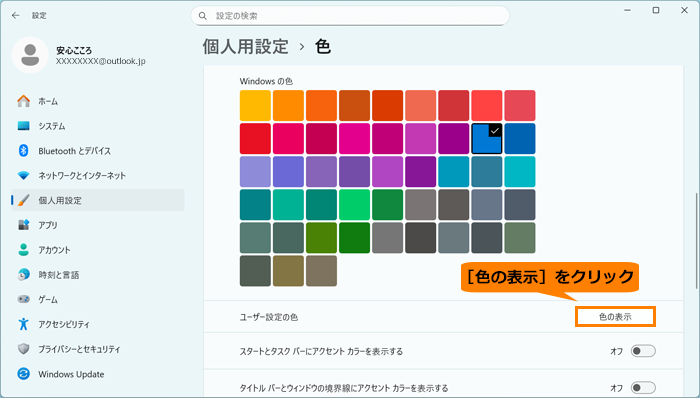Select the cyan swatch ending the third row
The height and width of the screenshot is (398, 700).
click(520, 172)
